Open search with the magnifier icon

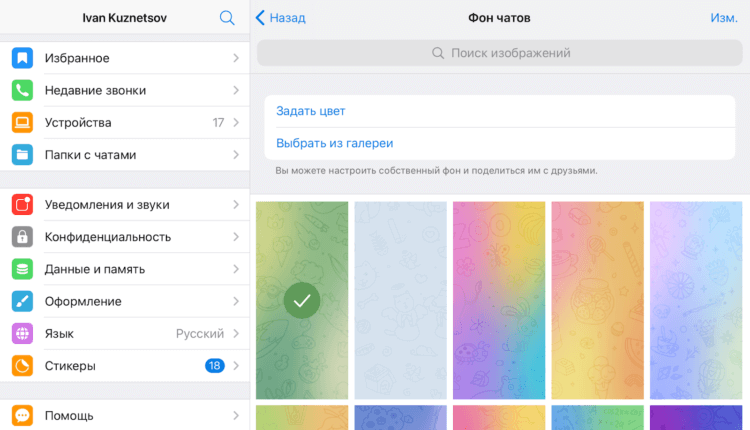(227, 18)
